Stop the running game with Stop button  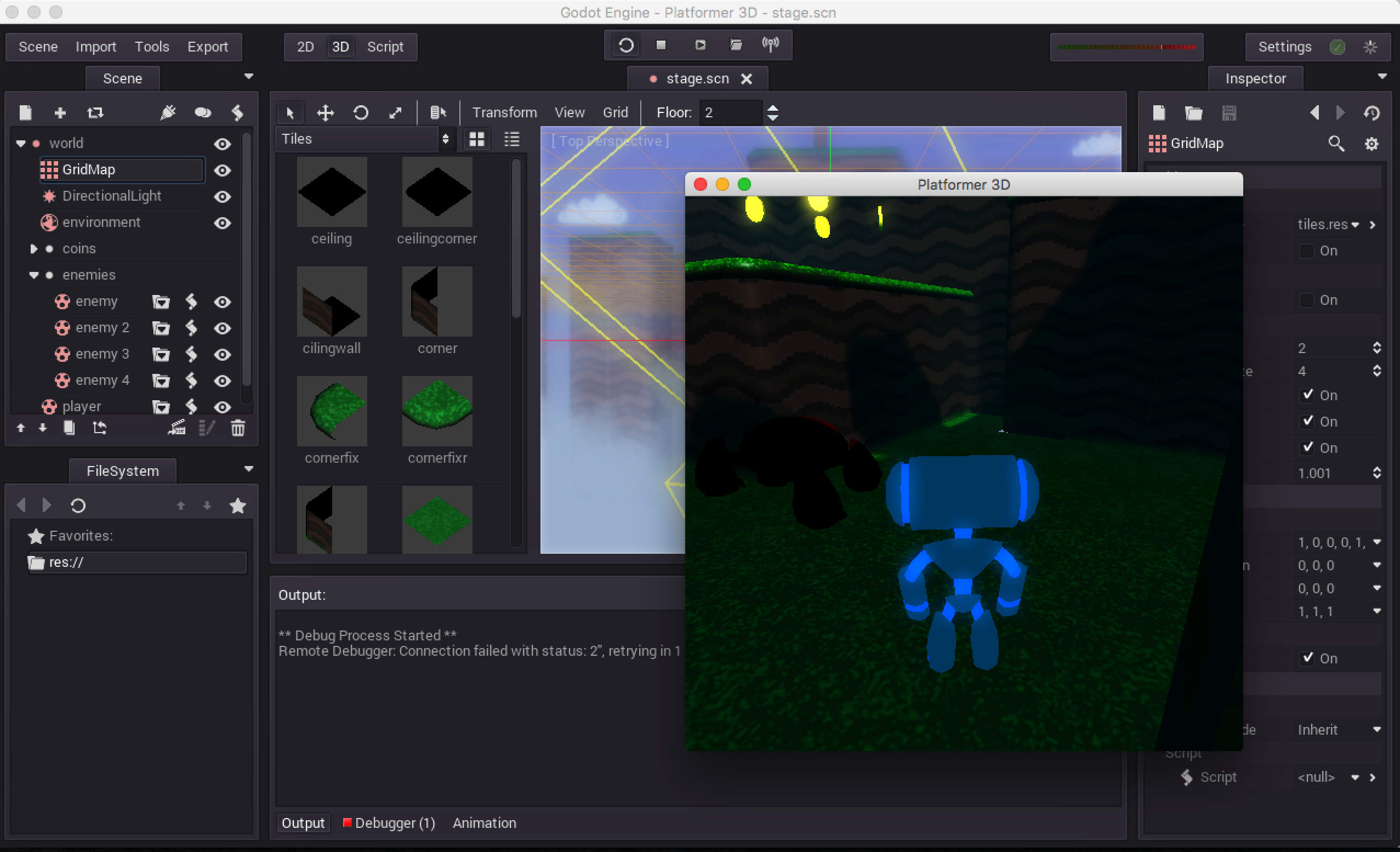[661, 45]
